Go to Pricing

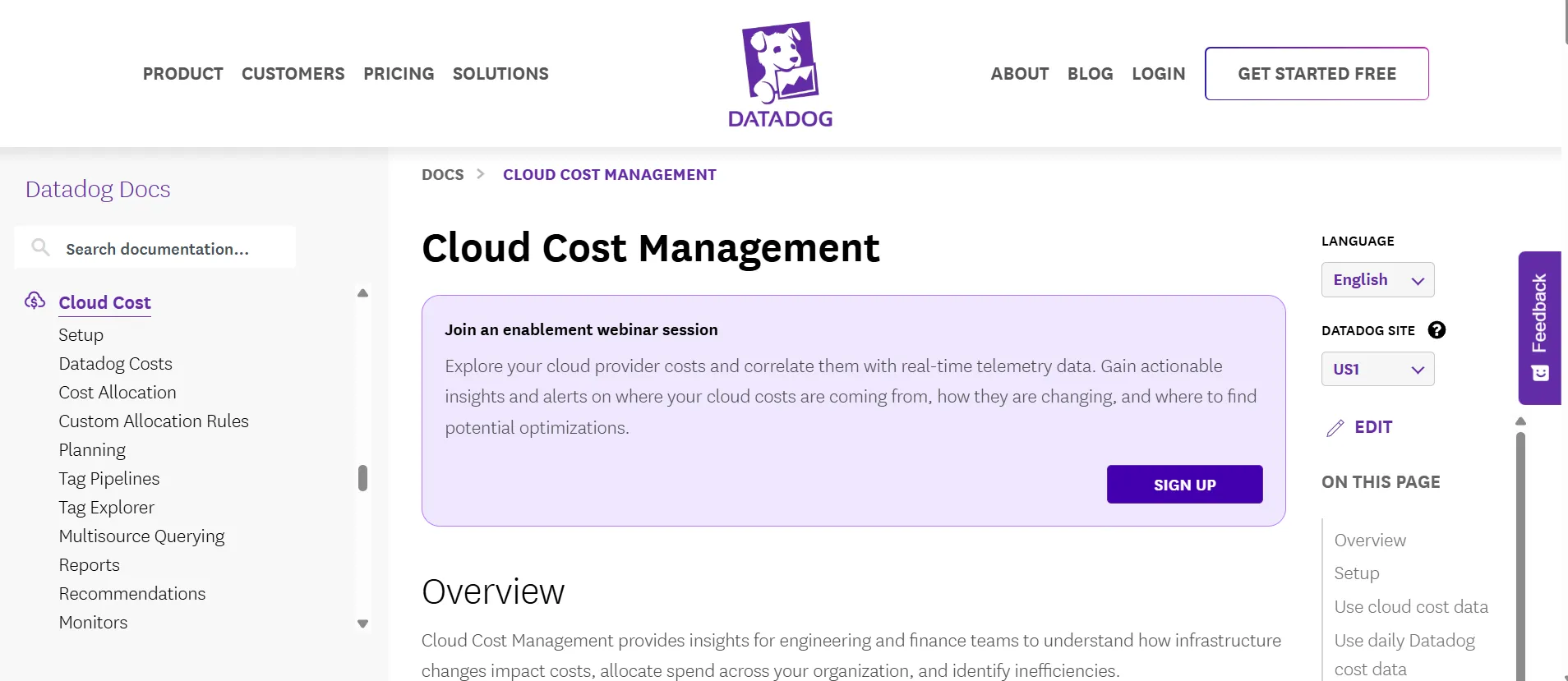click(399, 74)
